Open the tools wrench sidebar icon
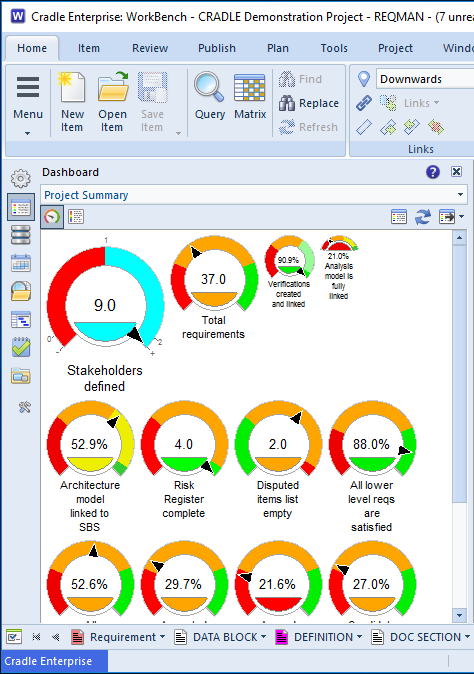The image size is (474, 674). (24, 407)
